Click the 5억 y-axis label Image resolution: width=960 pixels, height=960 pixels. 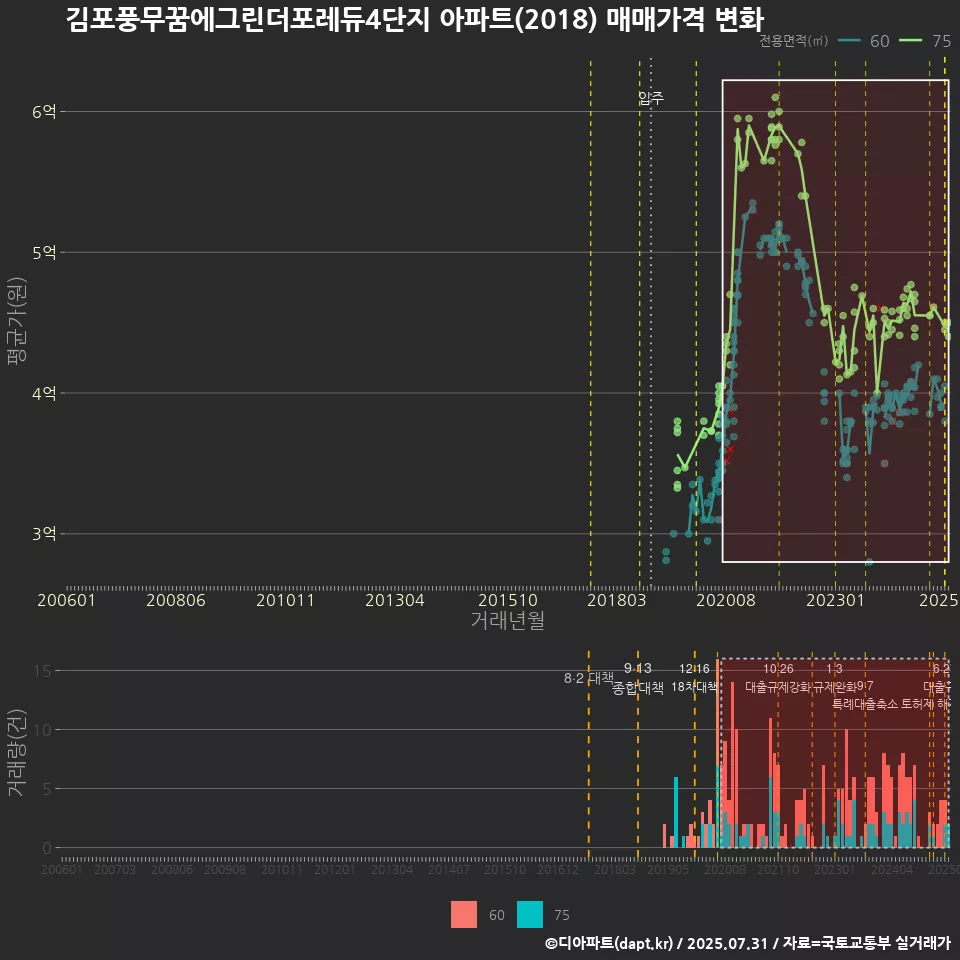(x=44, y=252)
